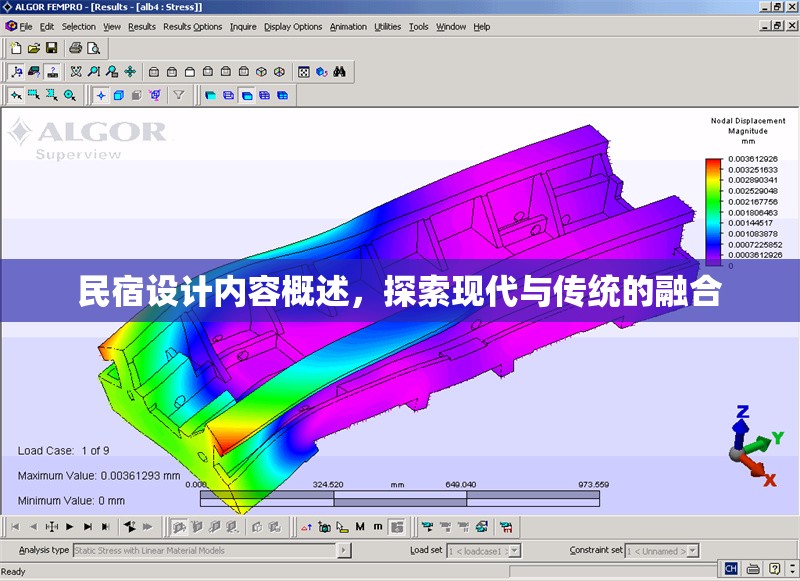This screenshot has width=800, height=581.
Task: Open the Constraint set dropdown
Action: pos(696,551)
